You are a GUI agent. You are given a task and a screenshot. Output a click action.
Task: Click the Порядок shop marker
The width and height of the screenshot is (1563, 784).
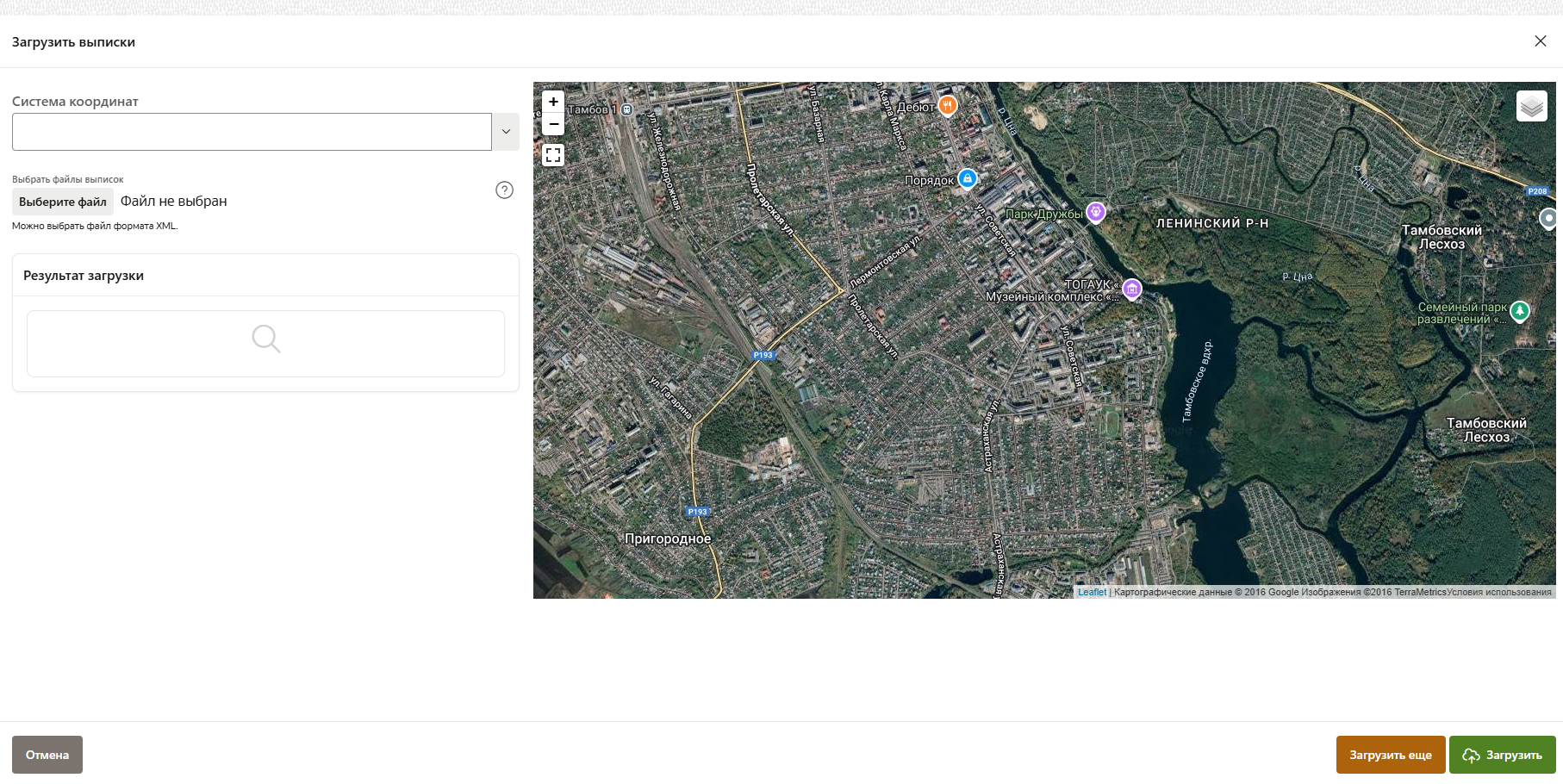(x=968, y=178)
